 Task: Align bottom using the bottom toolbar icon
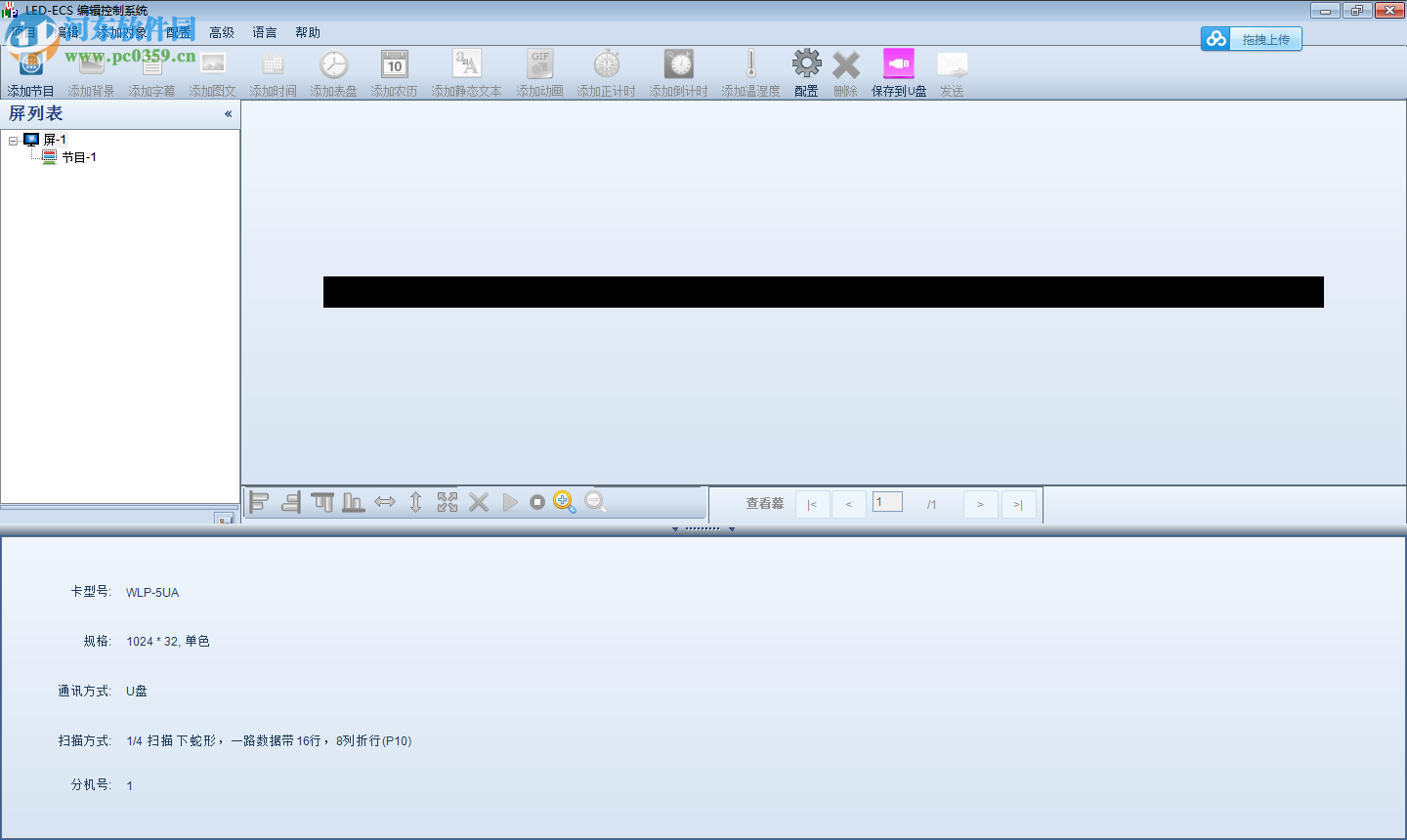click(x=354, y=502)
